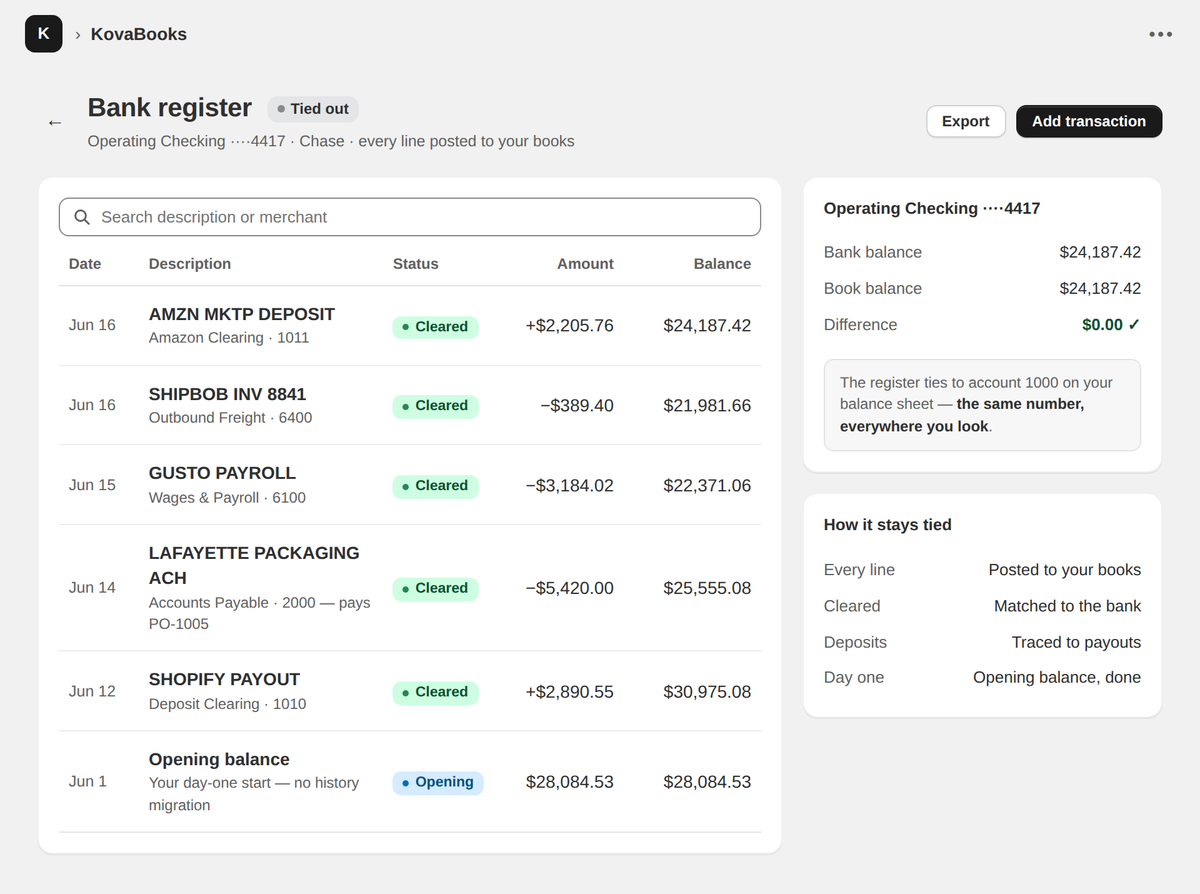Click the search magnifier icon
Viewport: 1200px width, 894px height.
(x=82, y=217)
